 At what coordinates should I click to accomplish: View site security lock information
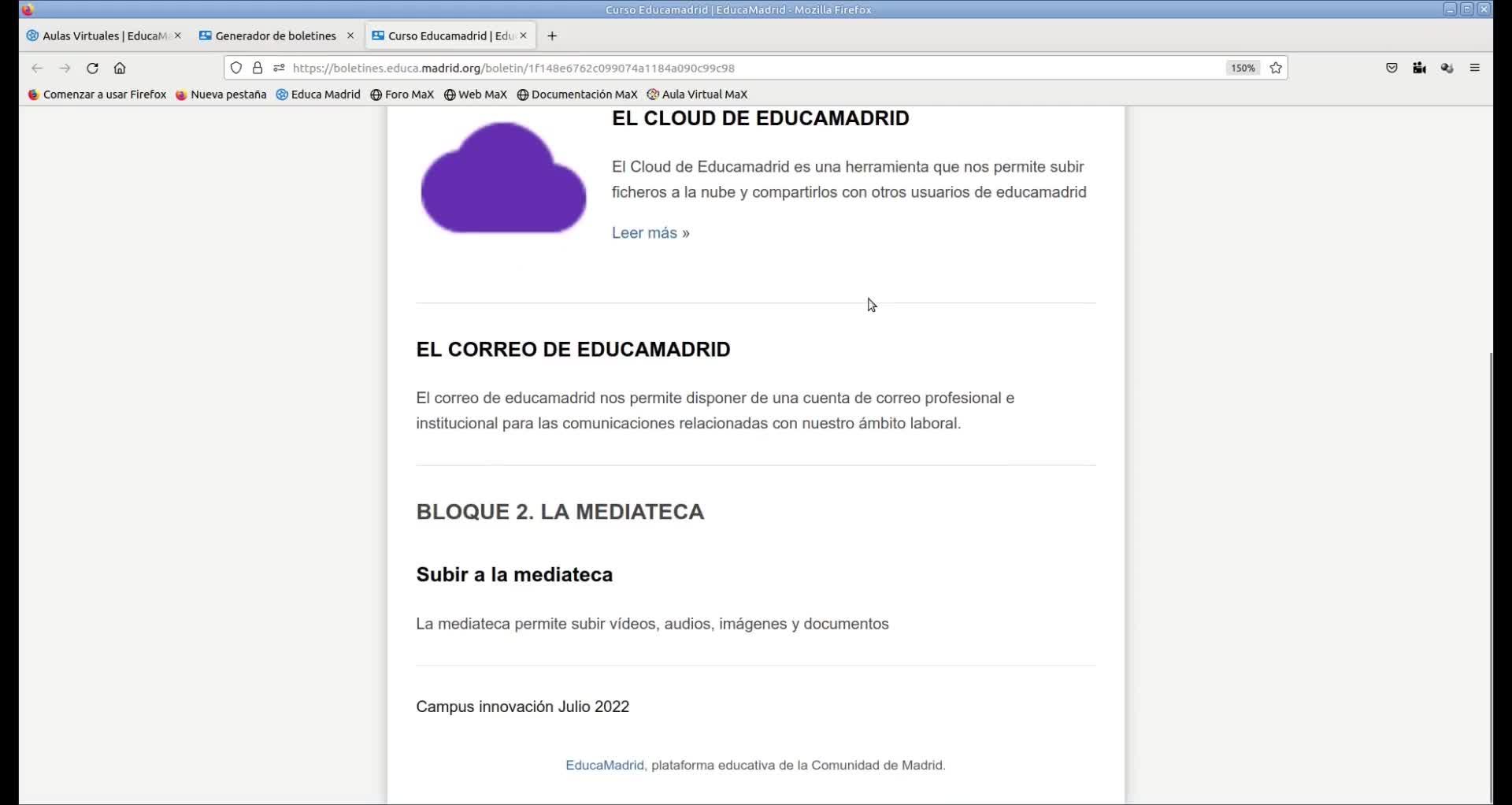(x=258, y=69)
